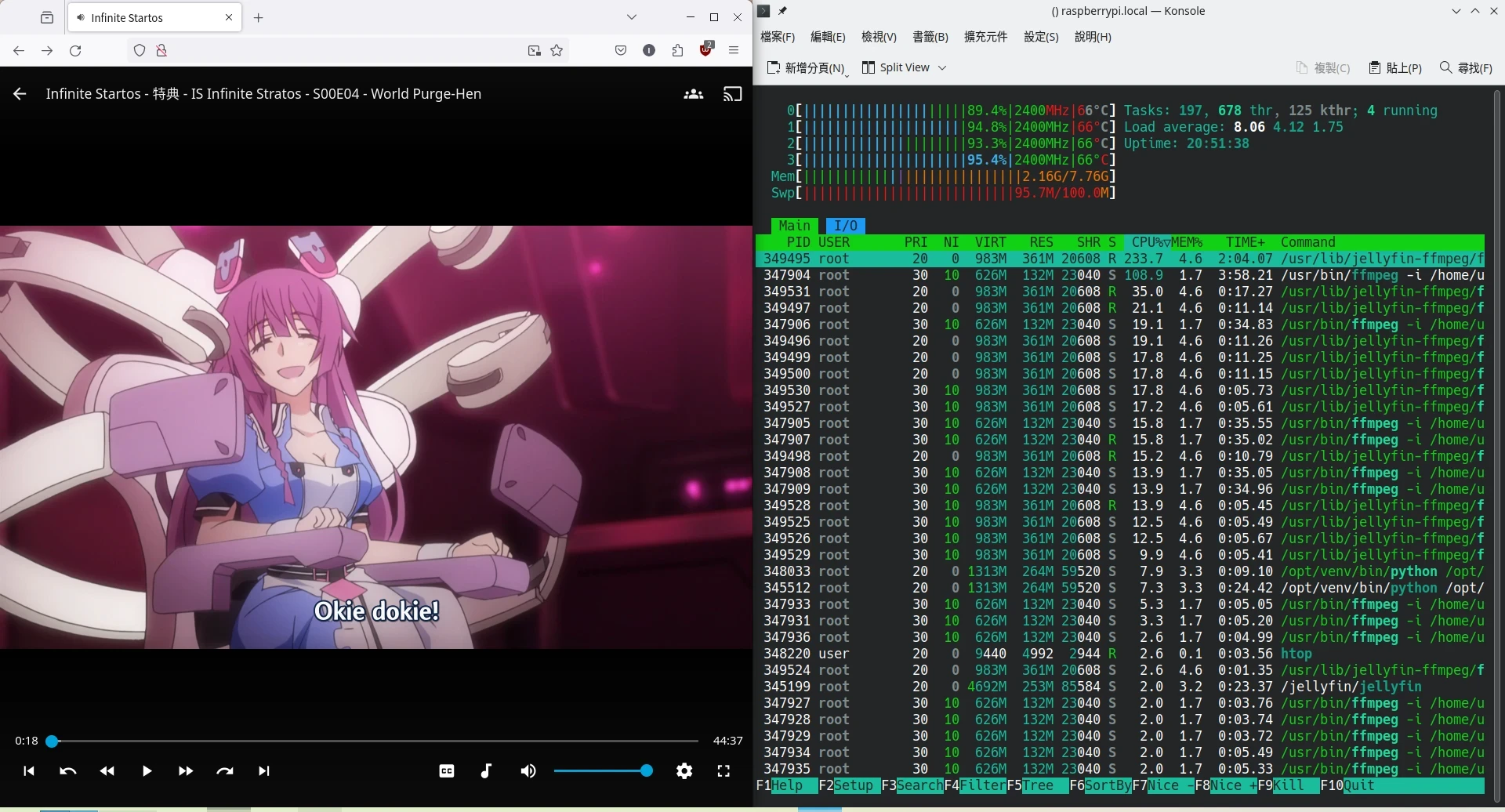Open audio track selection music note icon
The image size is (1505, 812).
pos(486,771)
